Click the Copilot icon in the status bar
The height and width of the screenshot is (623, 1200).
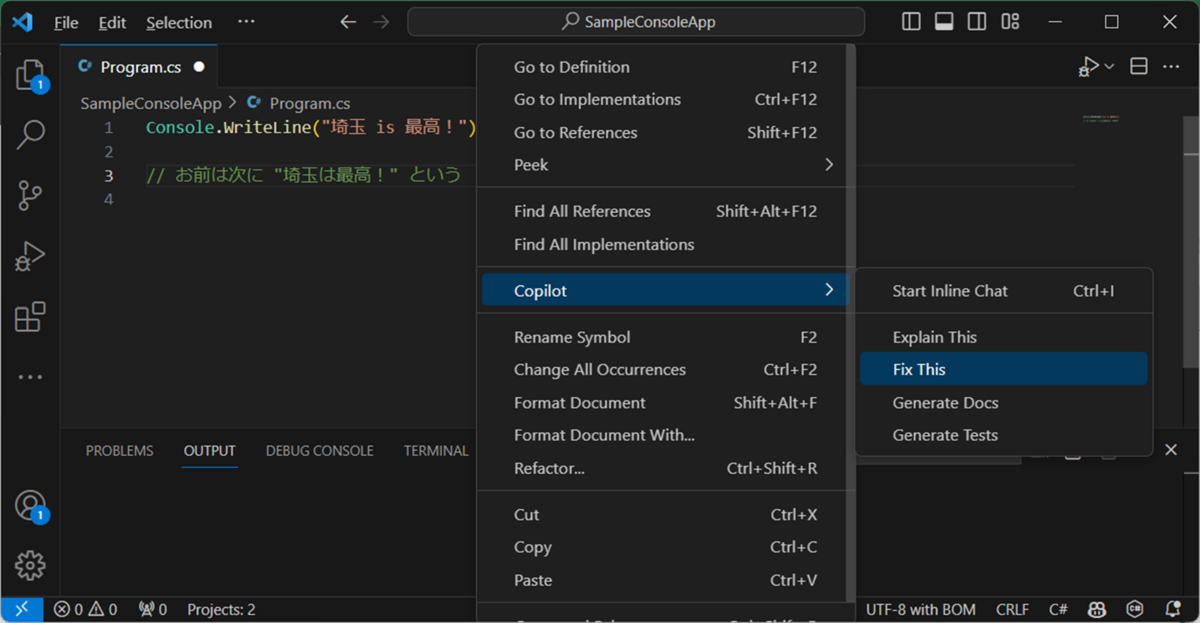[x=1097, y=609]
